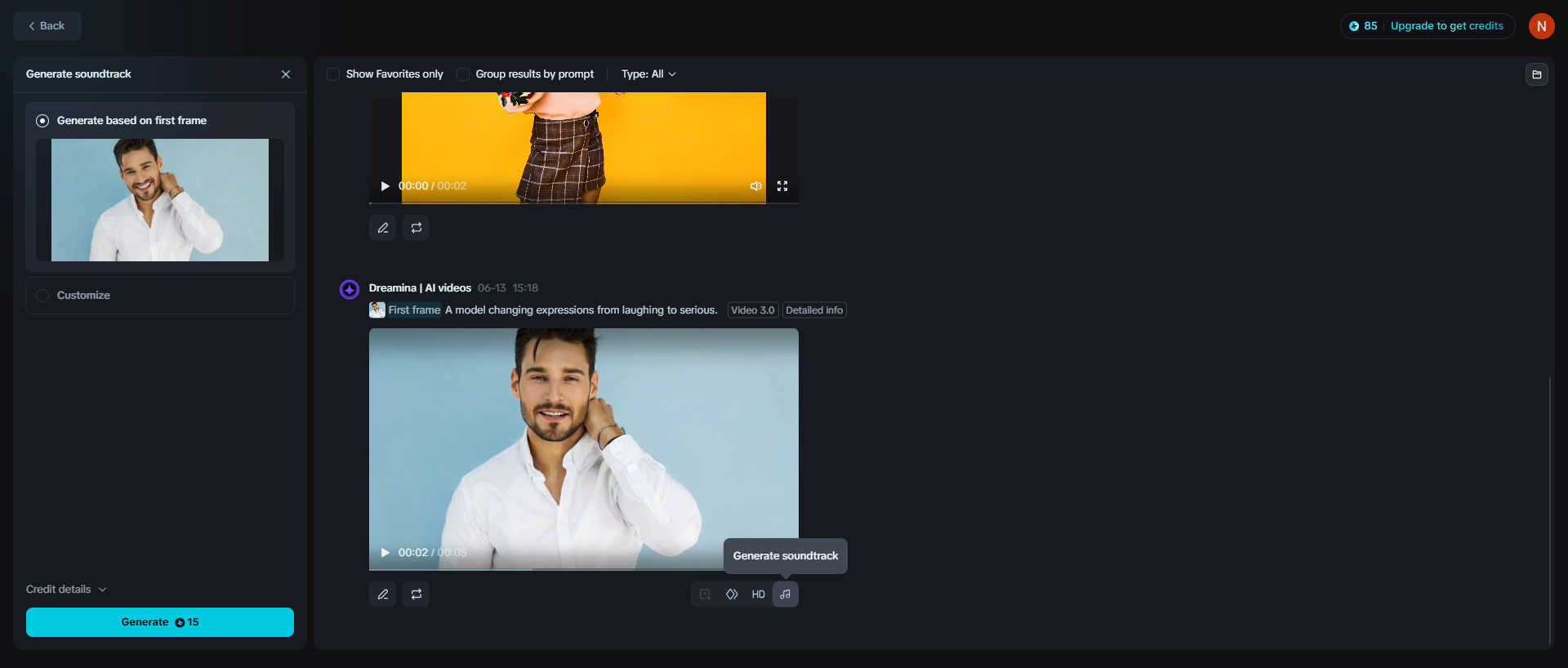This screenshot has width=1568, height=668.
Task: Click the frame interpolation icon
Action: coord(732,595)
